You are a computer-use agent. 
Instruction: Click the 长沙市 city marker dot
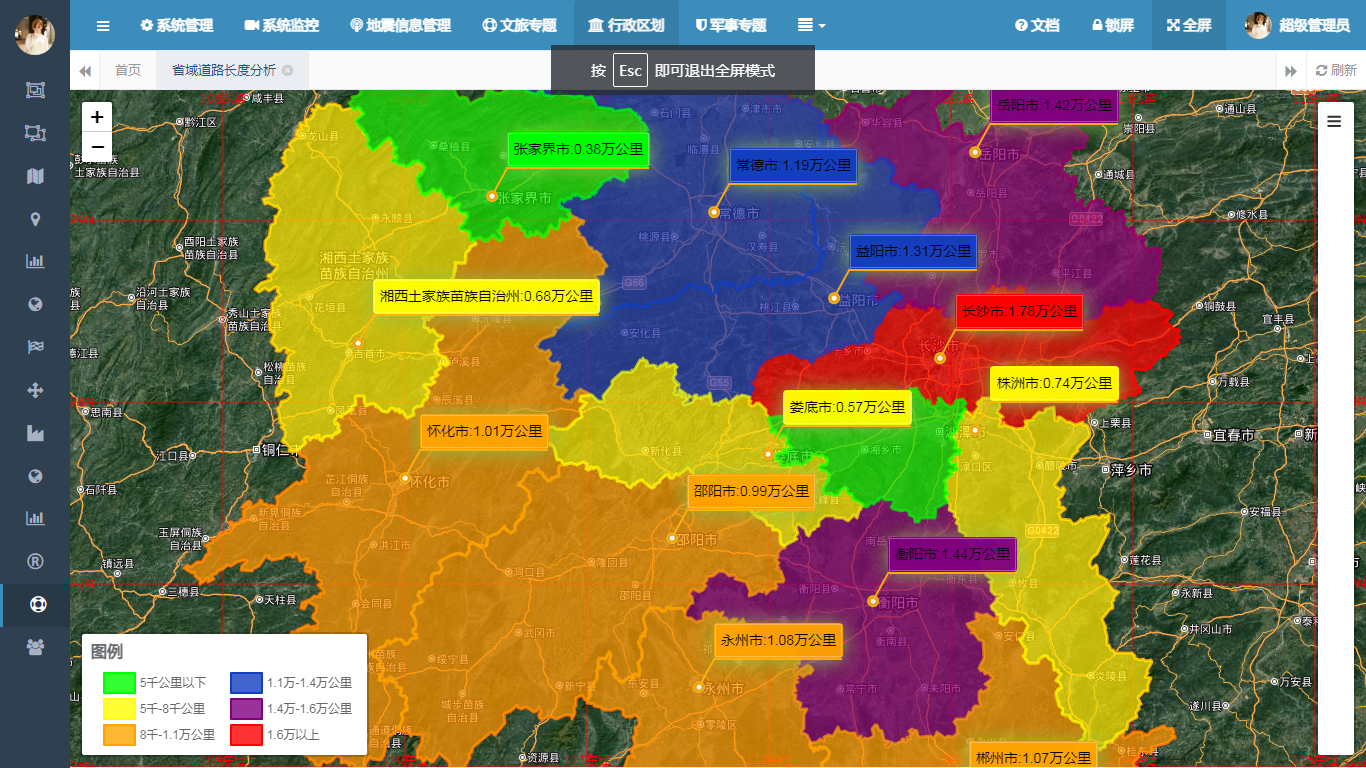coord(939,358)
